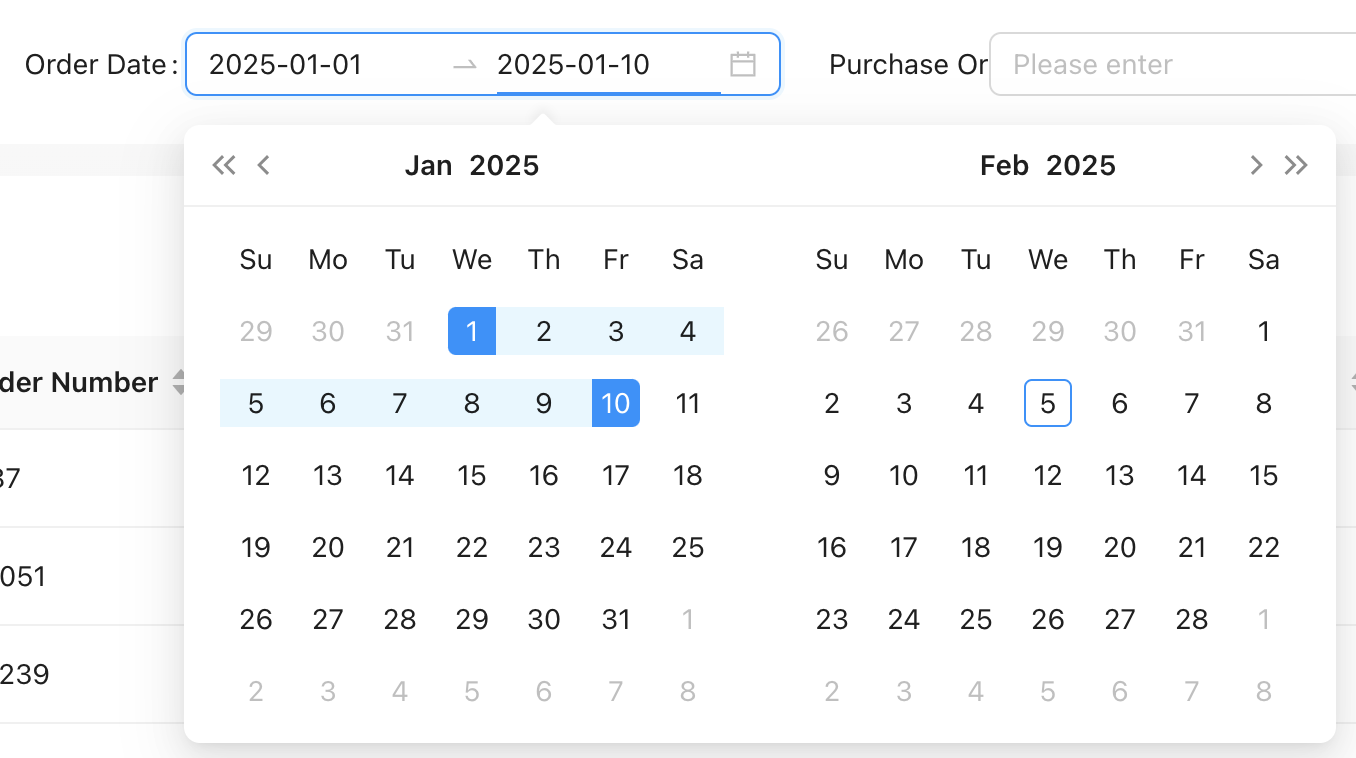Click the next month arrow icon
Image resolution: width=1356 pixels, height=758 pixels.
pyautogui.click(x=1256, y=166)
